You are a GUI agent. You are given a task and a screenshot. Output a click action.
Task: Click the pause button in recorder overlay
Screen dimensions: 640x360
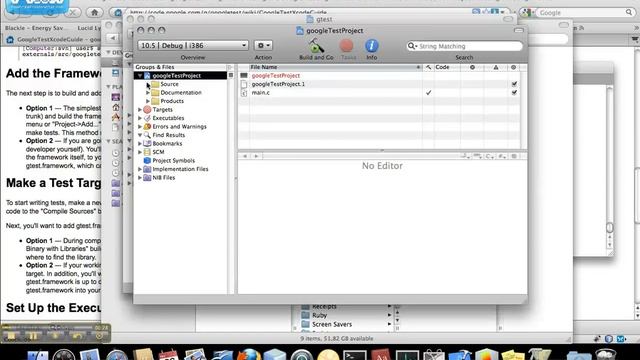click(33, 336)
